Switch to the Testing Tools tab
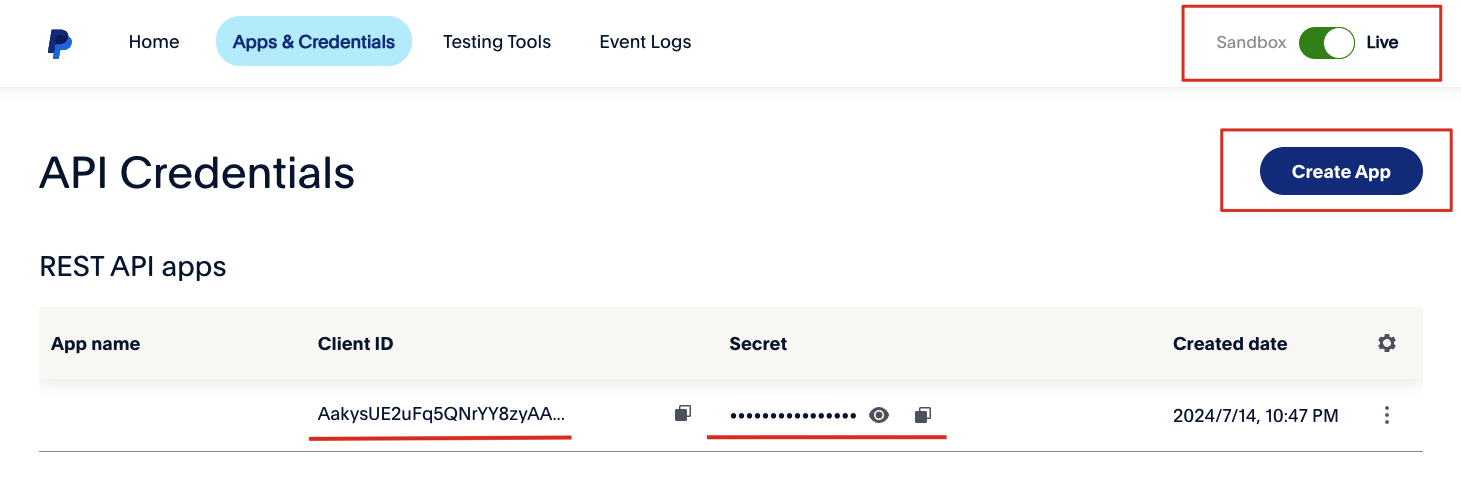The width and height of the screenshot is (1461, 487). pos(497,42)
